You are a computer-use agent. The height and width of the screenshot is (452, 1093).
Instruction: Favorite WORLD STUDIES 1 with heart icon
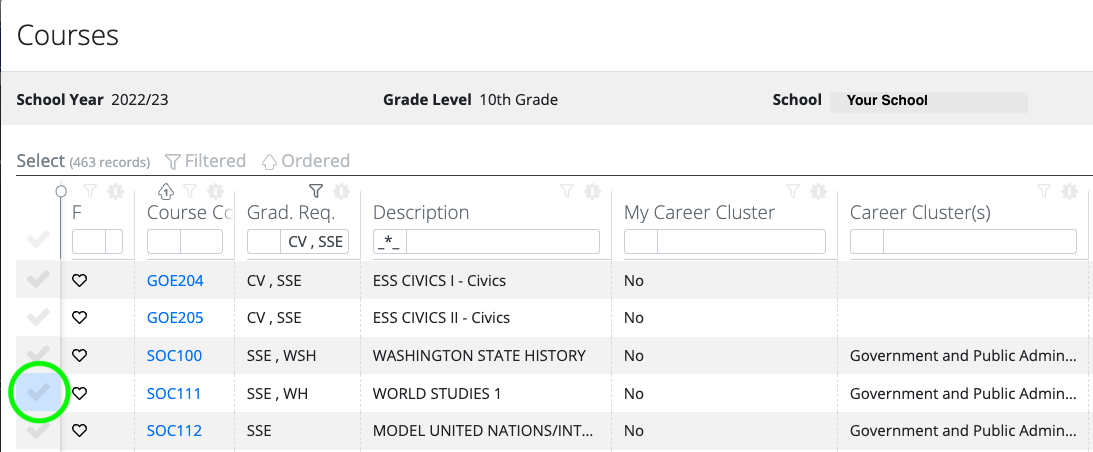tap(79, 393)
